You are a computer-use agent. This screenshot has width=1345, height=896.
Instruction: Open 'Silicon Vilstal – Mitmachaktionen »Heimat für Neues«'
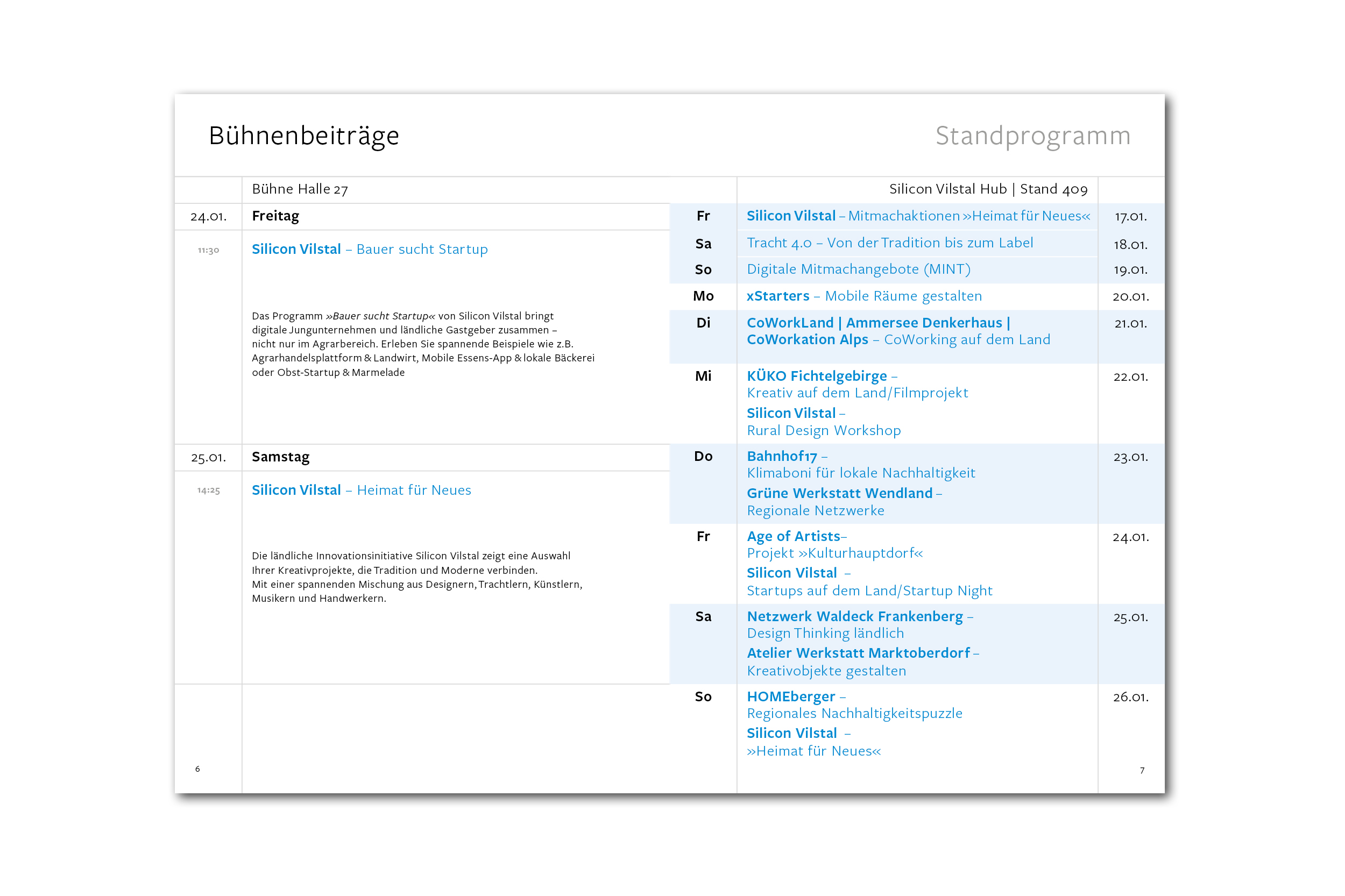pos(918,216)
